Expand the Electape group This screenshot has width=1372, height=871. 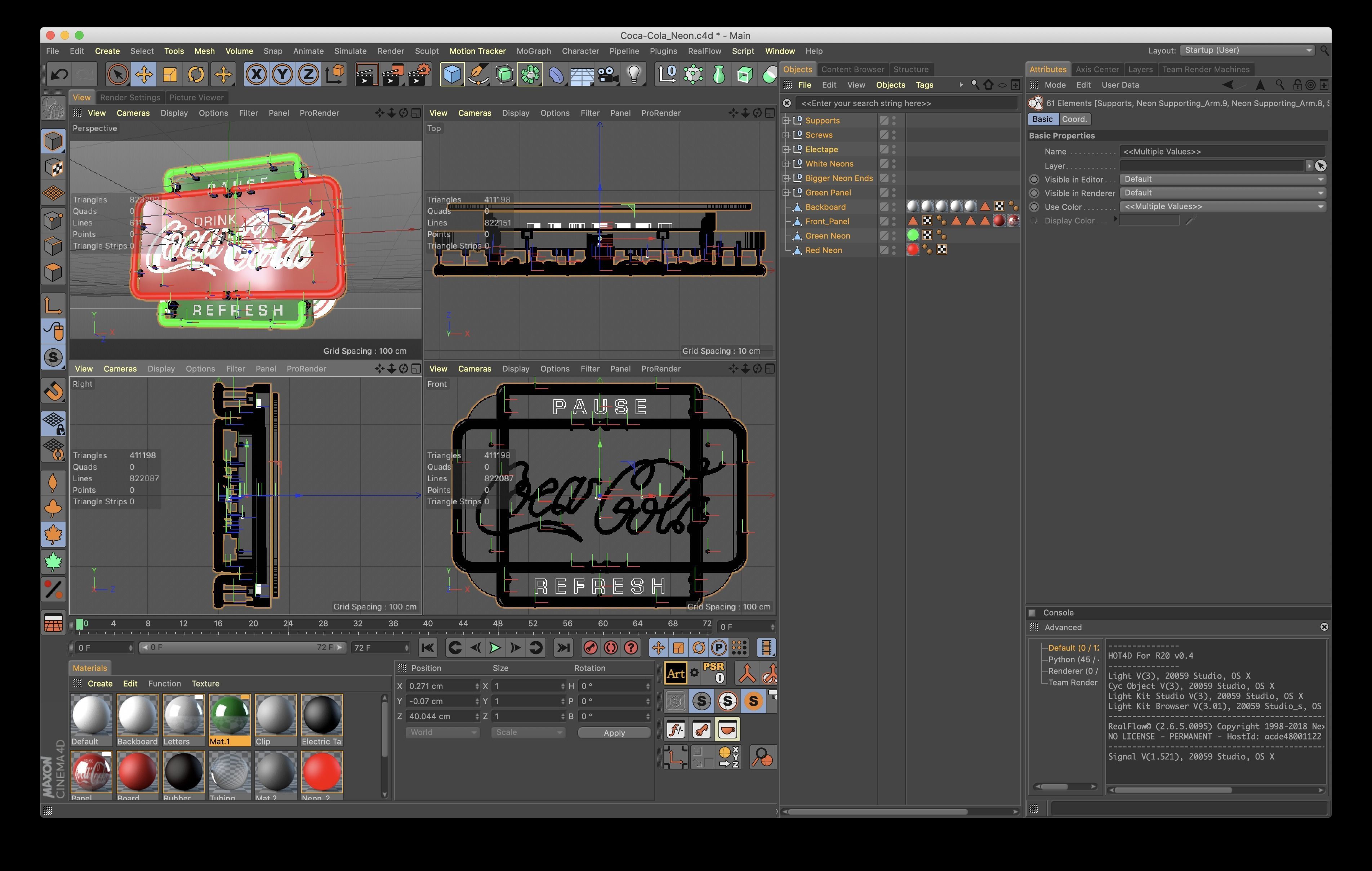[x=786, y=149]
